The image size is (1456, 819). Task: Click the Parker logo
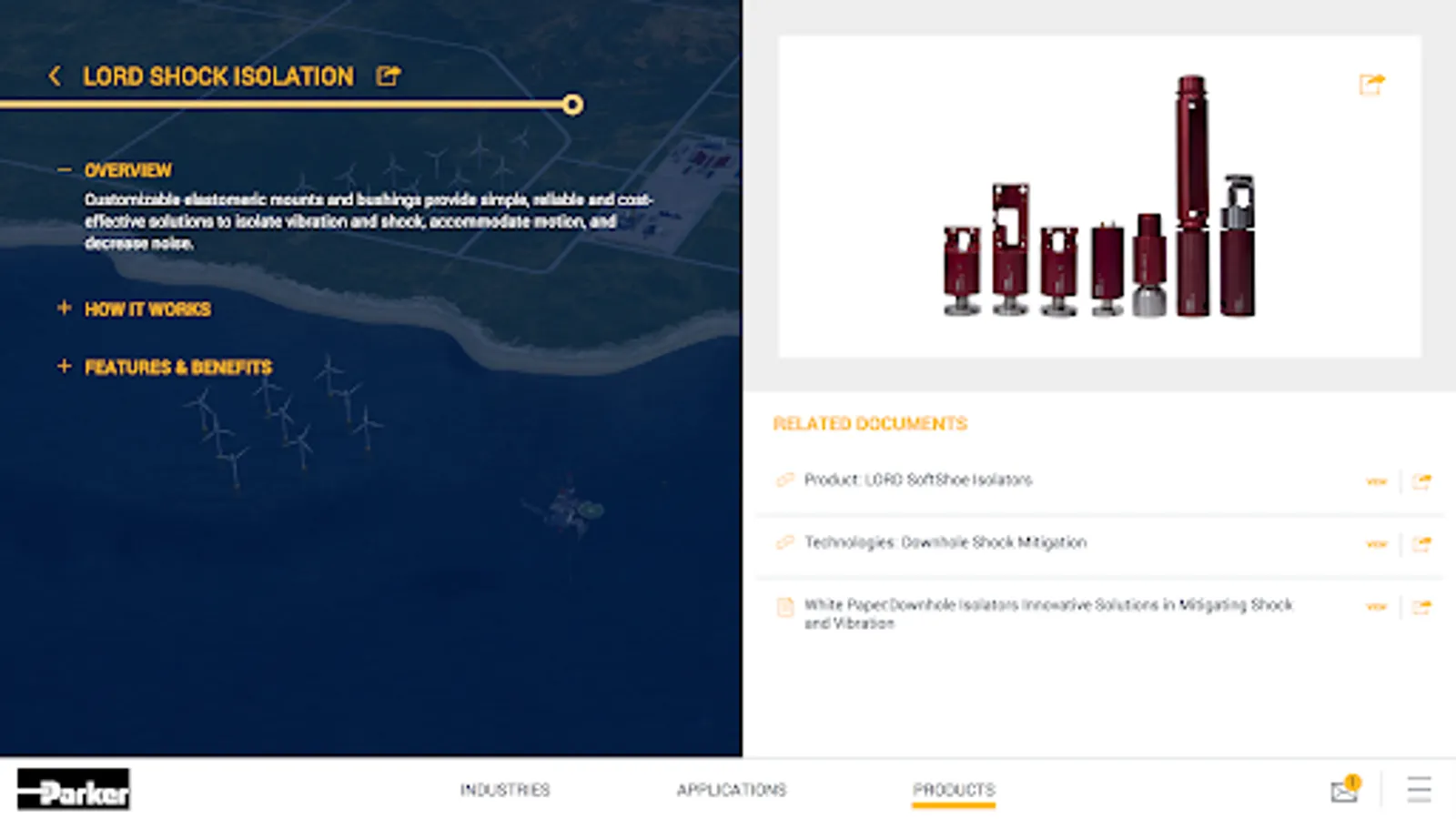point(74,789)
